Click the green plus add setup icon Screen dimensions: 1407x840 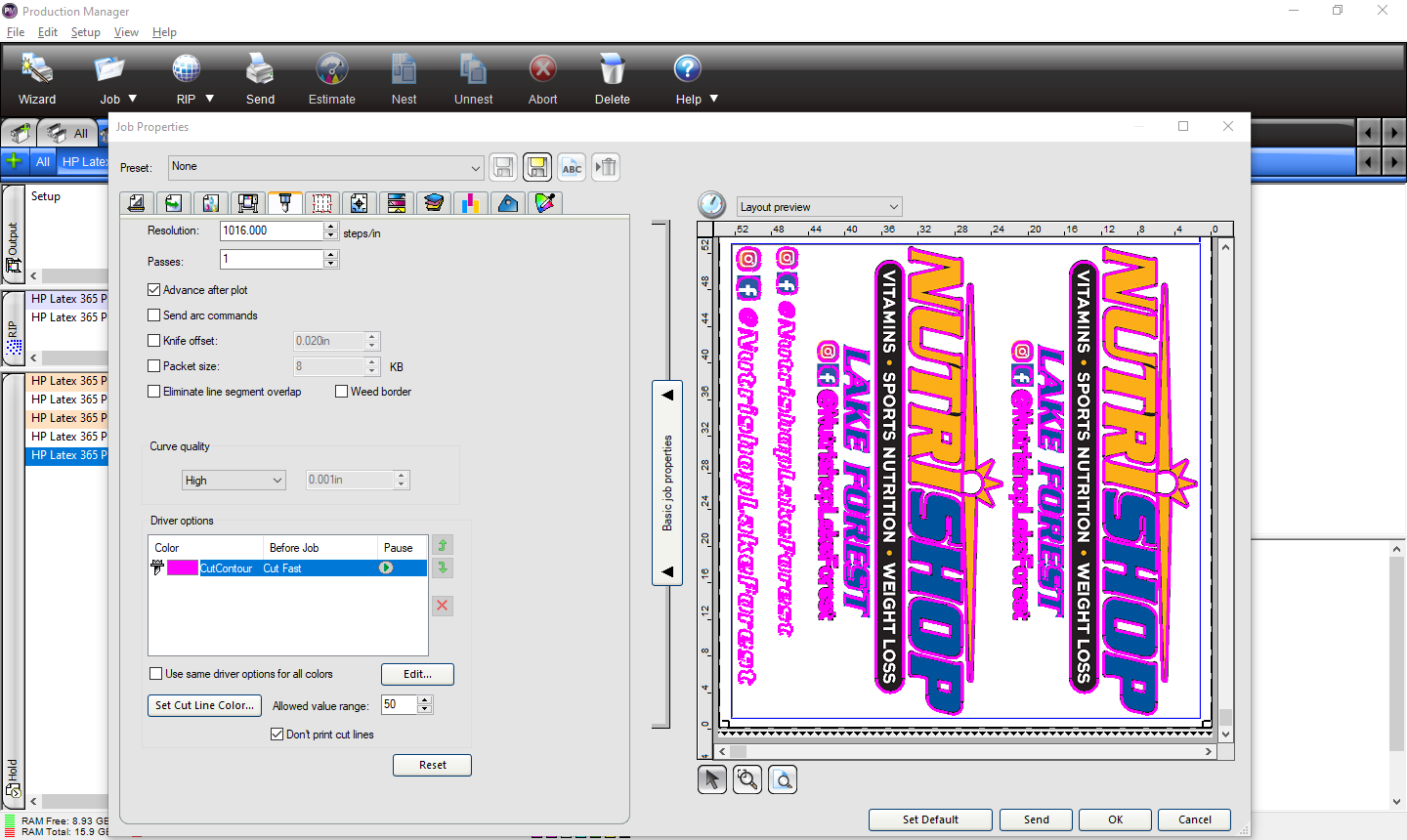tap(14, 160)
